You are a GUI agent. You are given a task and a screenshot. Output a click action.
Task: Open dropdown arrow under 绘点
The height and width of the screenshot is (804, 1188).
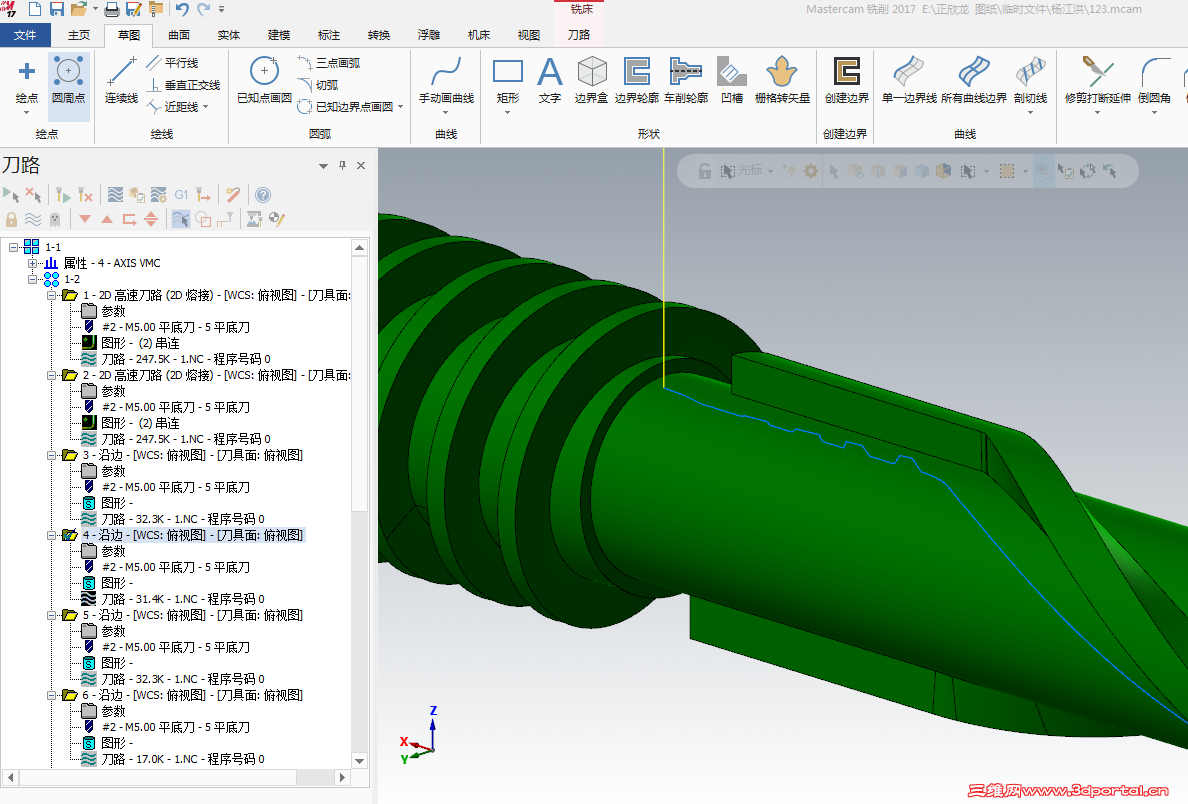coord(27,112)
